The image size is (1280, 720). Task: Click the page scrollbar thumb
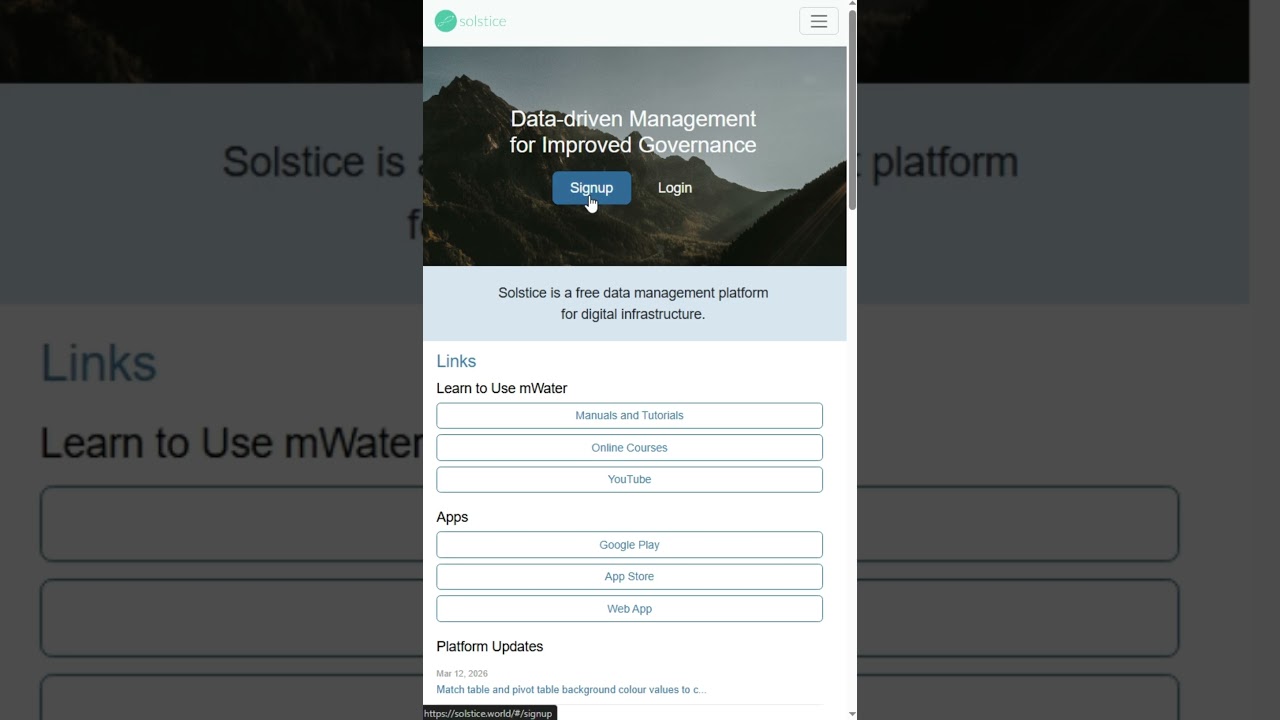click(852, 110)
